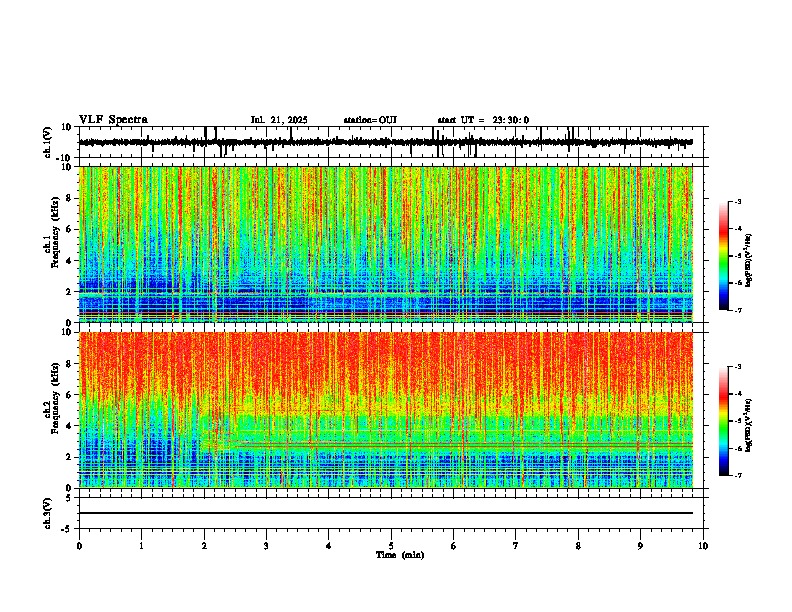
Task: Click the time axis tick label "3"
Action: click(266, 546)
